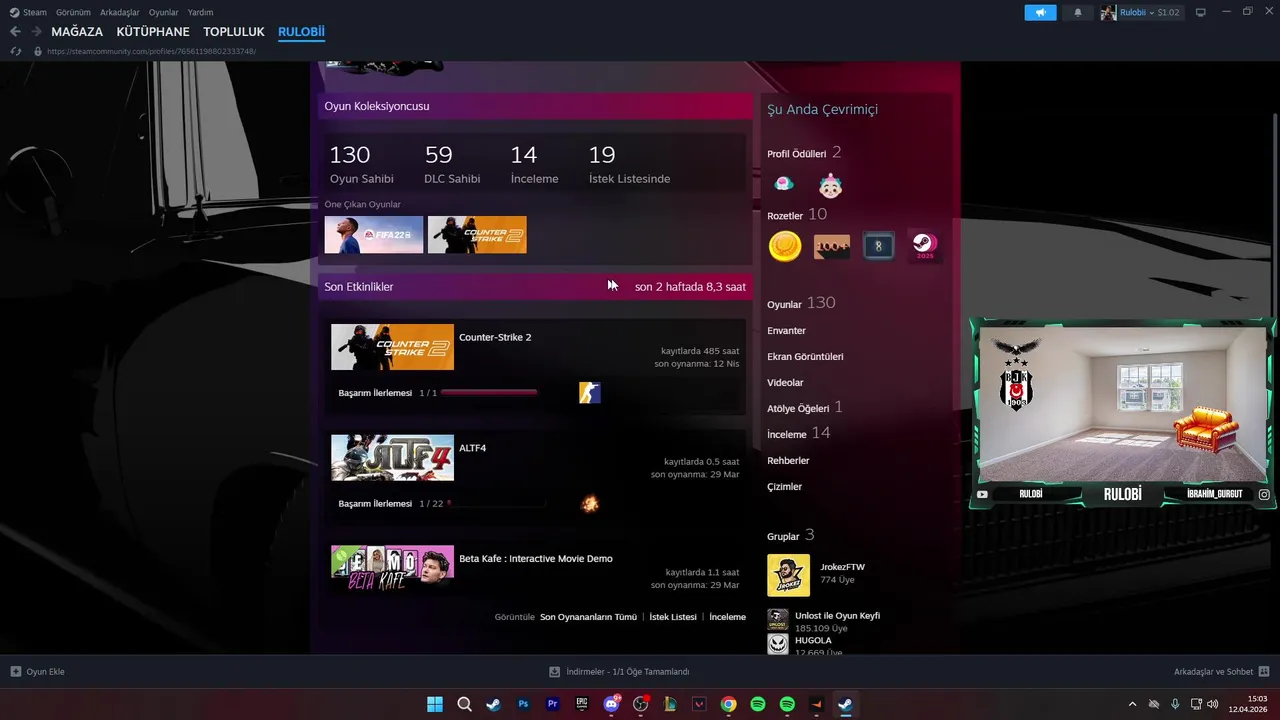Open Epic Games Launcher from the taskbar

point(582,704)
